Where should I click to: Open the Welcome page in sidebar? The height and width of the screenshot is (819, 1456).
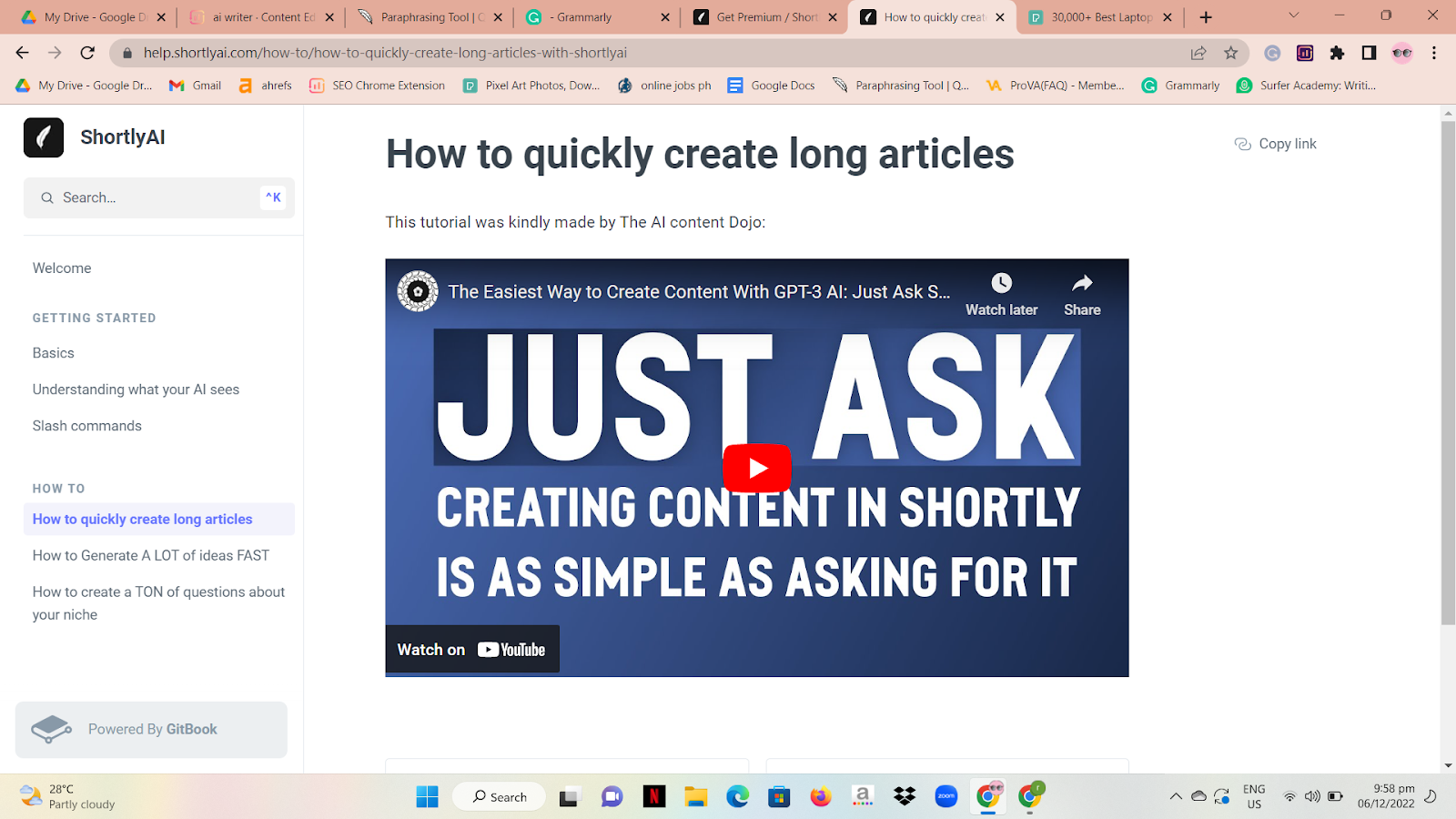tap(62, 268)
